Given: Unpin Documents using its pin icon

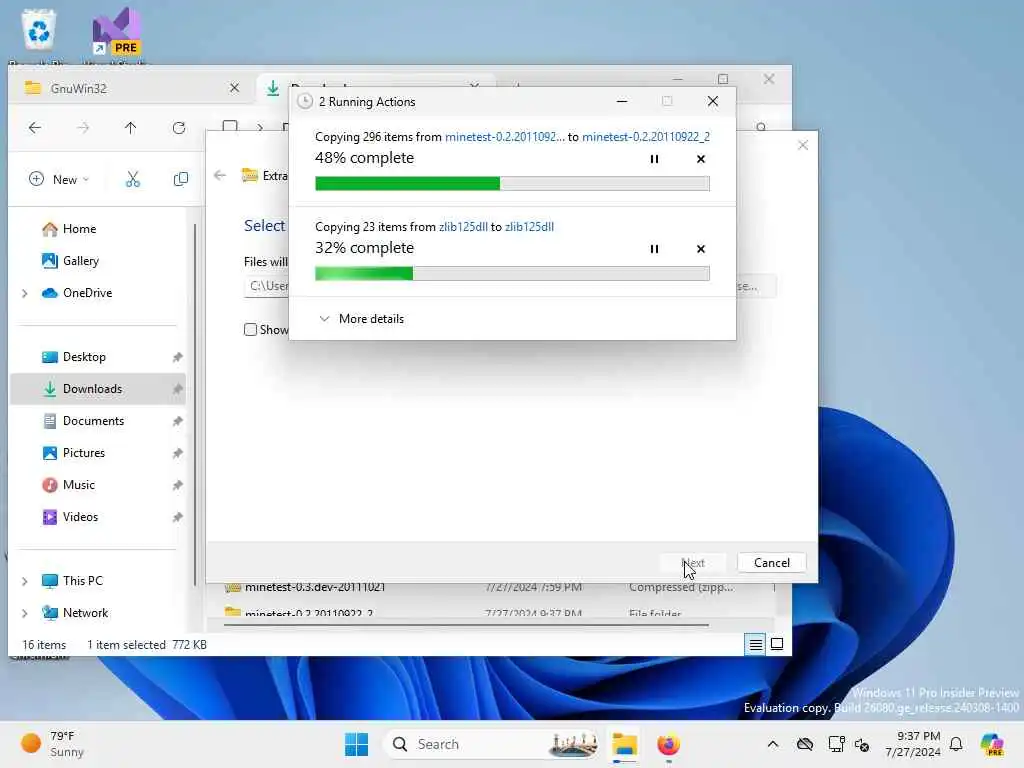Looking at the screenshot, I should 177,421.
